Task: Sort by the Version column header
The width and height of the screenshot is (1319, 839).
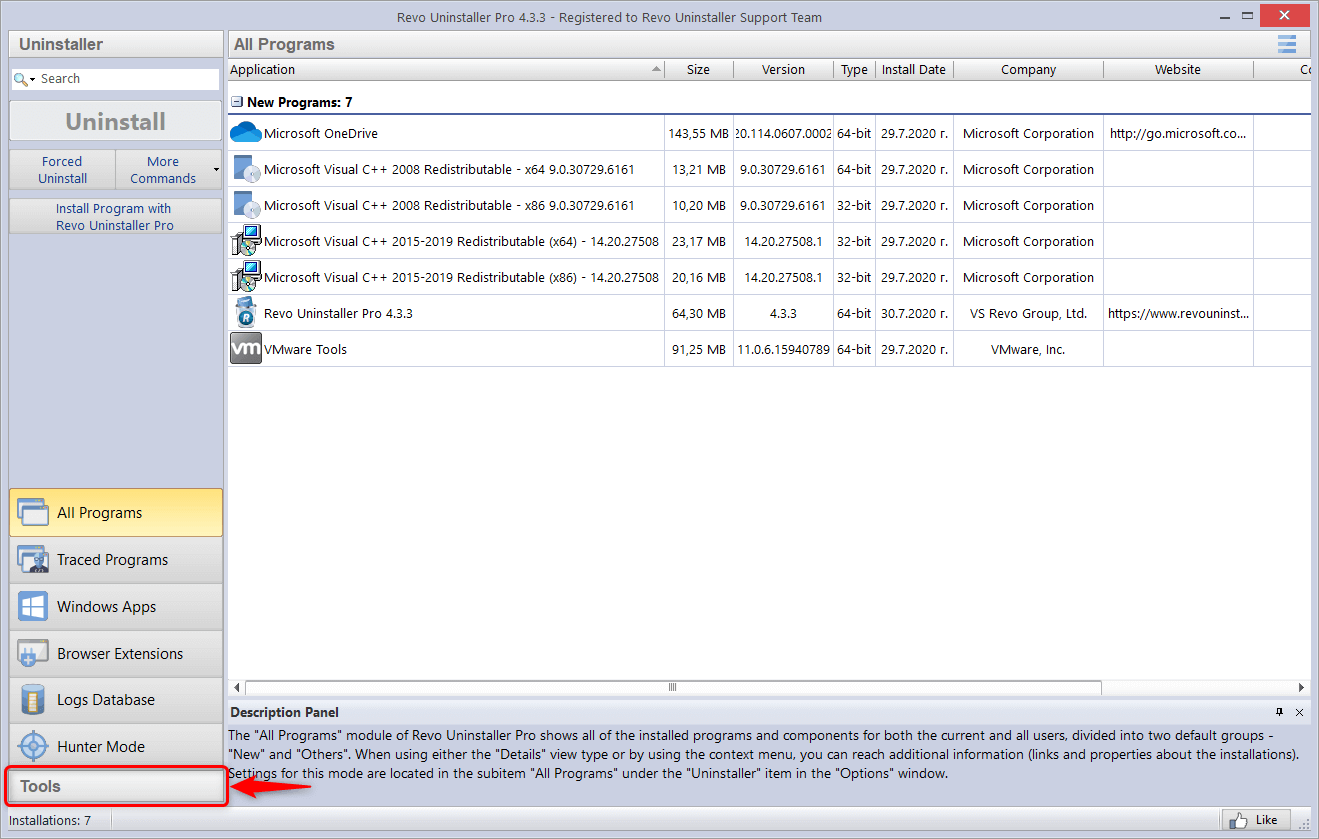Action: pyautogui.click(x=783, y=70)
